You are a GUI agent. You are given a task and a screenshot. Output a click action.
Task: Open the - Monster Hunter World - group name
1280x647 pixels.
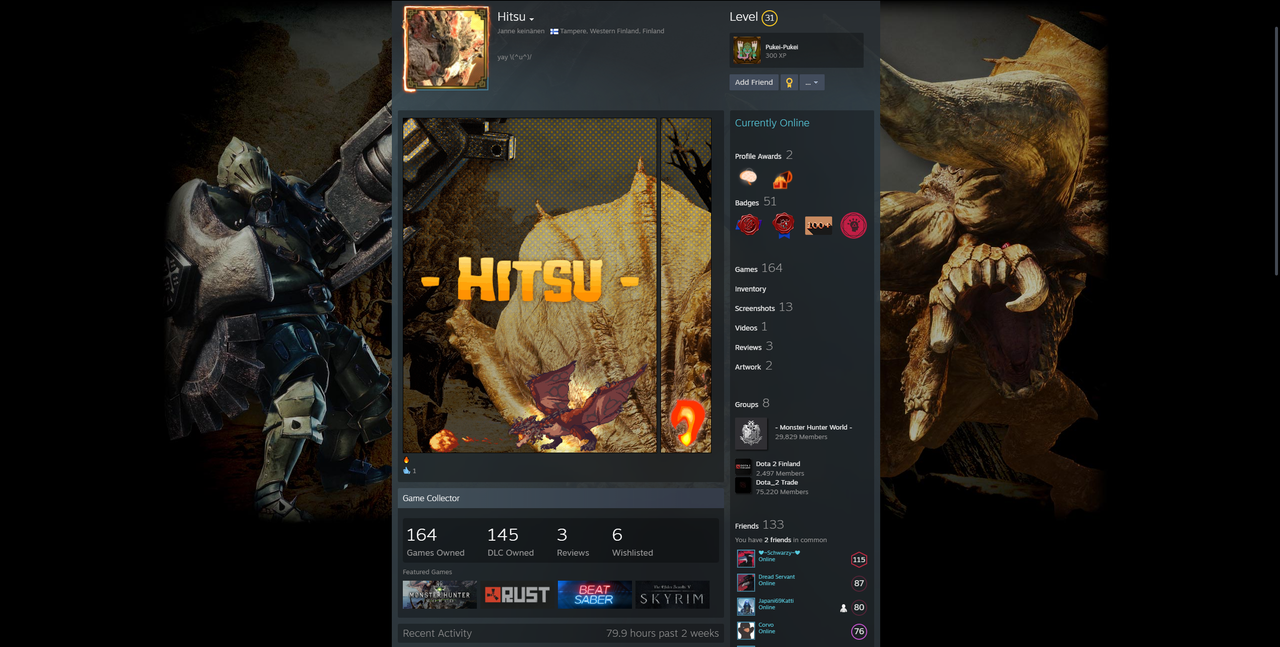(x=813, y=427)
